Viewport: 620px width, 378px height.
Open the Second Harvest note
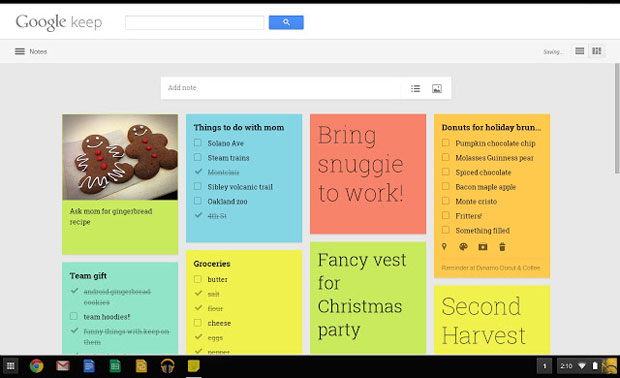pos(492,320)
